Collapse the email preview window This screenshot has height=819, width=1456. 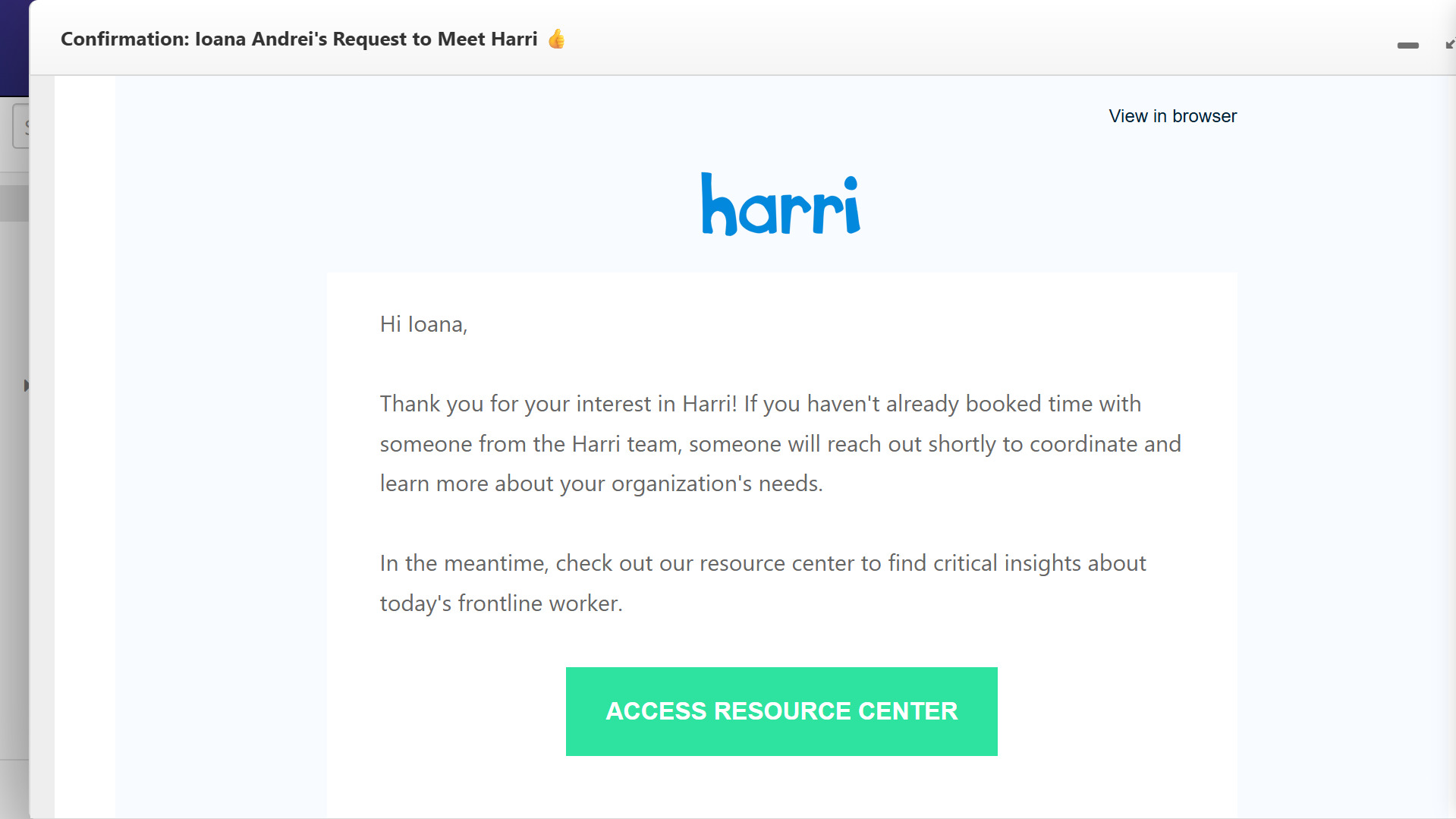pos(1407,46)
